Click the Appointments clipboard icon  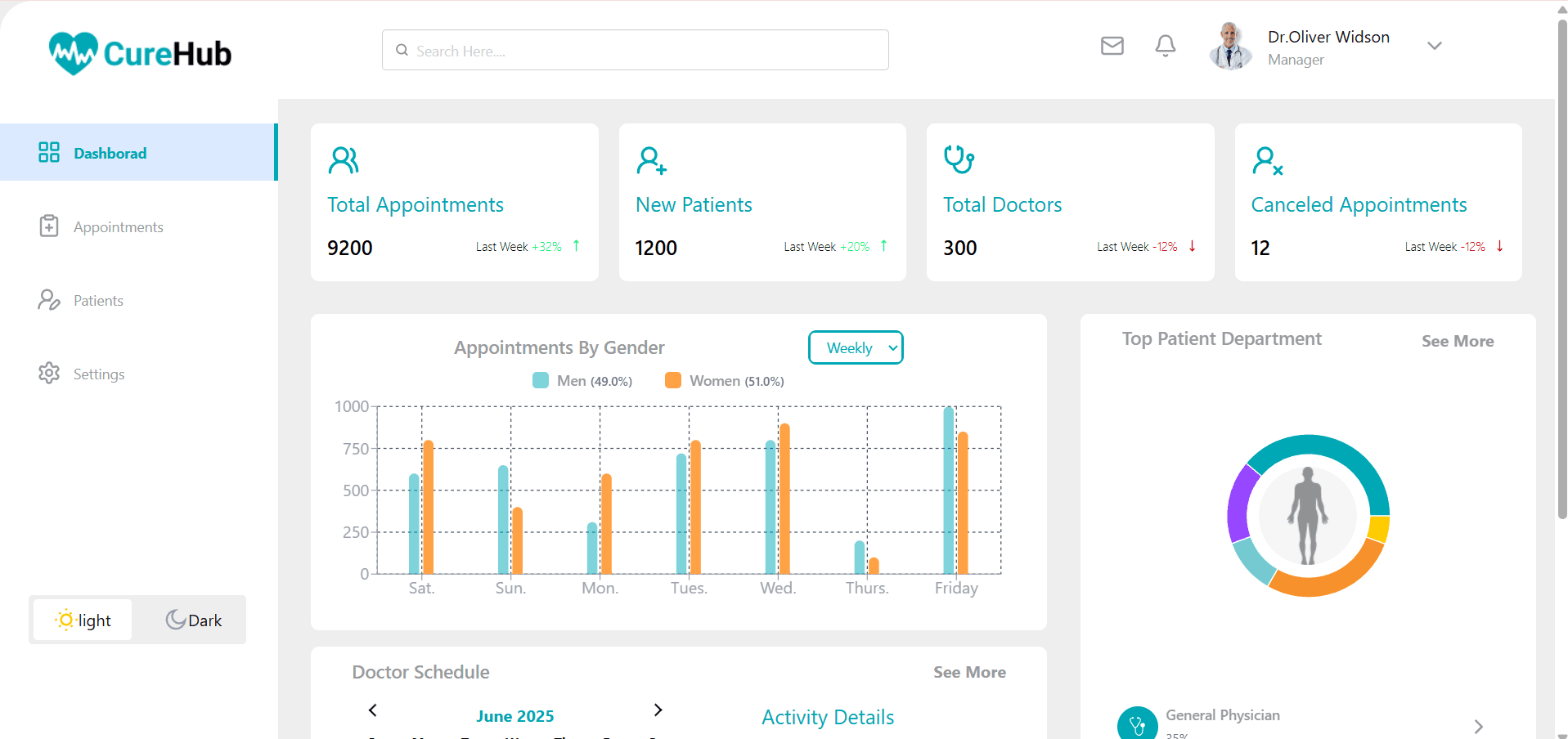(49, 226)
